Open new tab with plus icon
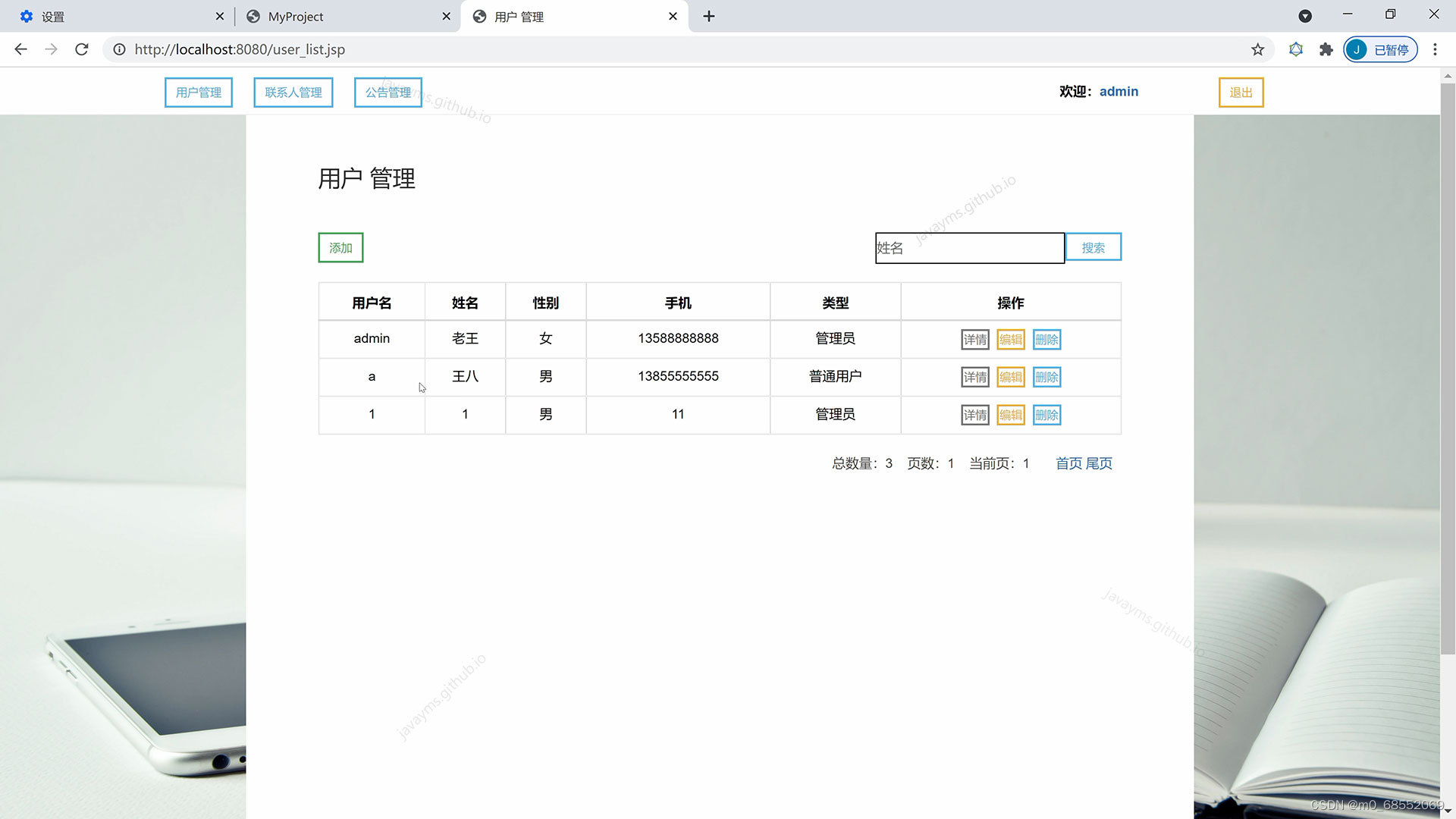1456x819 pixels. coord(708,16)
